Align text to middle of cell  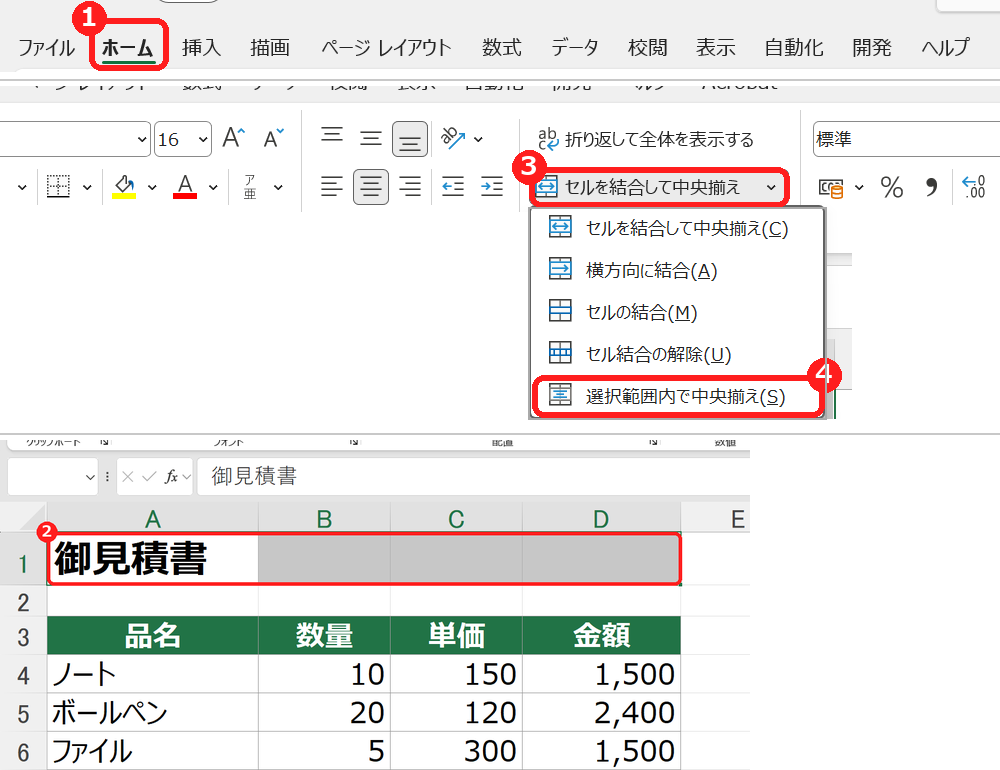pyautogui.click(x=371, y=138)
